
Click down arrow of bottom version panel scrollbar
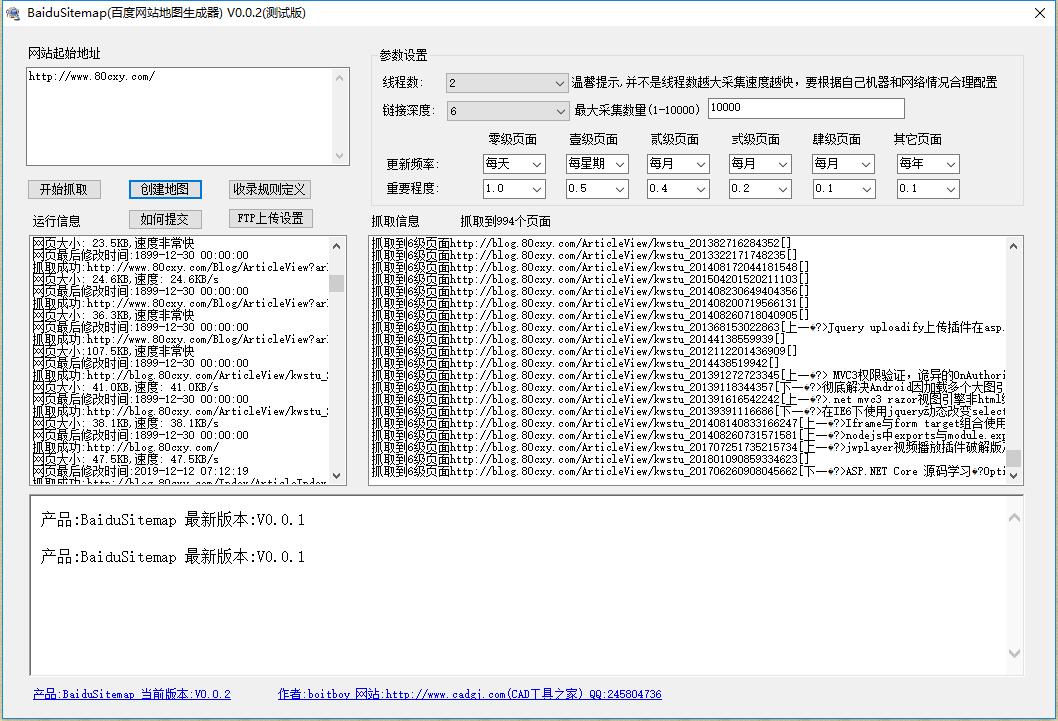1014,653
